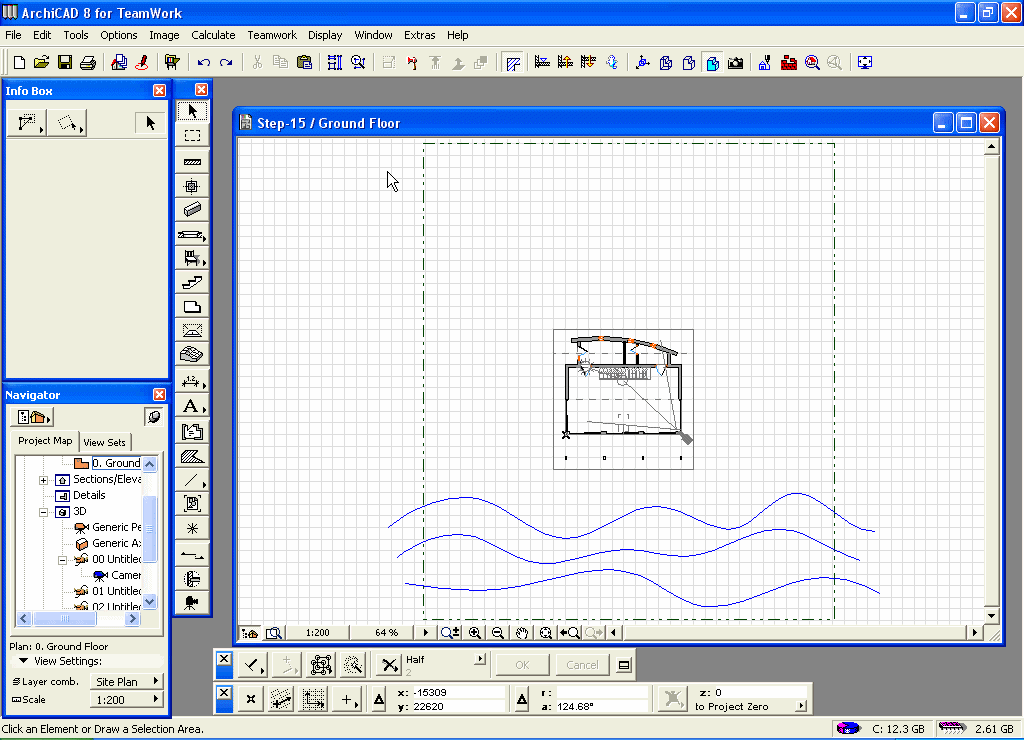Click the Save floppy disk icon

[64, 62]
